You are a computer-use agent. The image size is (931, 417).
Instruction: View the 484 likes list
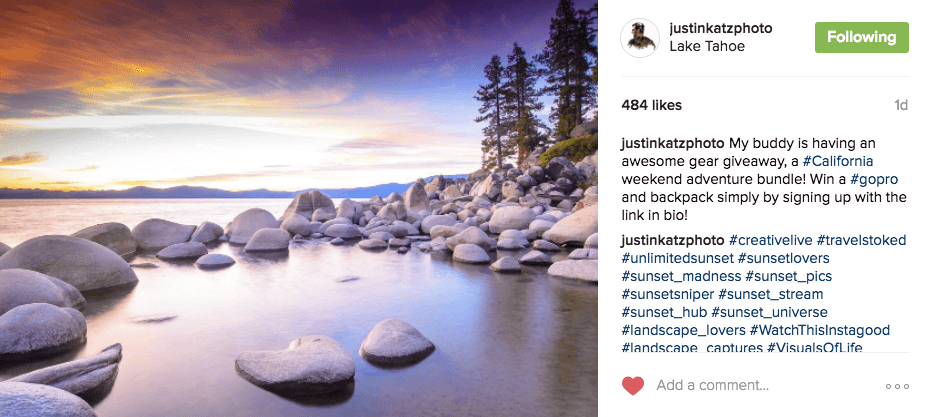pos(651,104)
